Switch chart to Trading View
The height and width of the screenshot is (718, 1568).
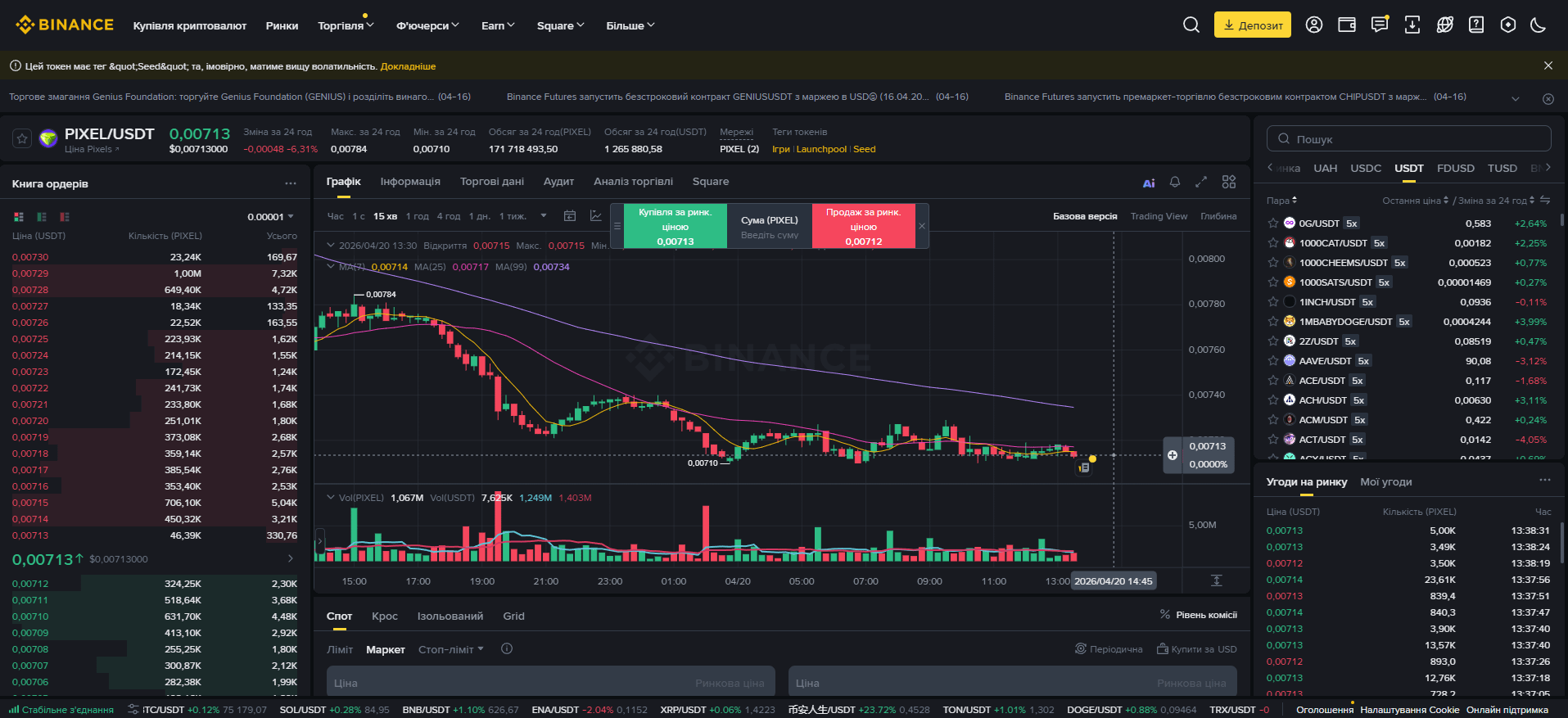point(1159,216)
